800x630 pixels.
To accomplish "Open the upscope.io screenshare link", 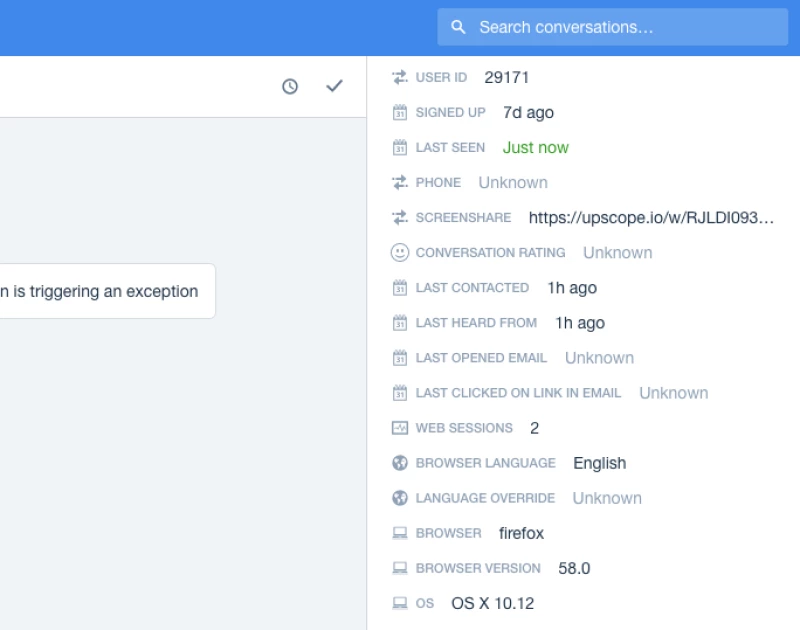I will pyautogui.click(x=651, y=218).
